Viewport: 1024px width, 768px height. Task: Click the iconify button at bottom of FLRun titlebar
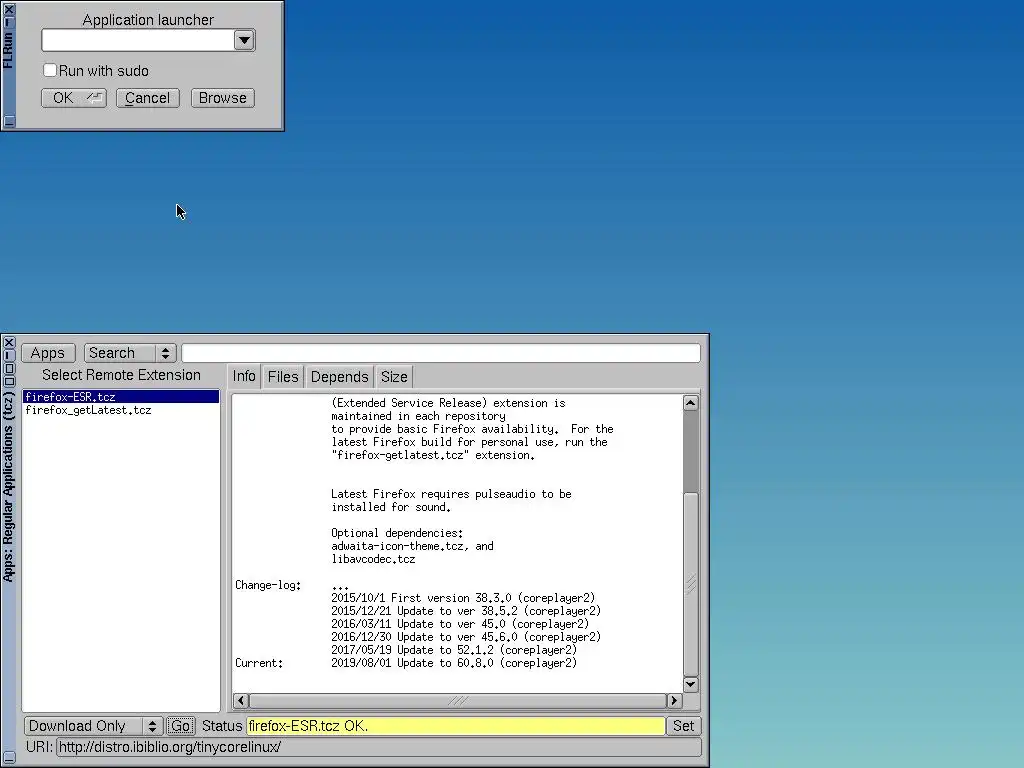coord(9,121)
